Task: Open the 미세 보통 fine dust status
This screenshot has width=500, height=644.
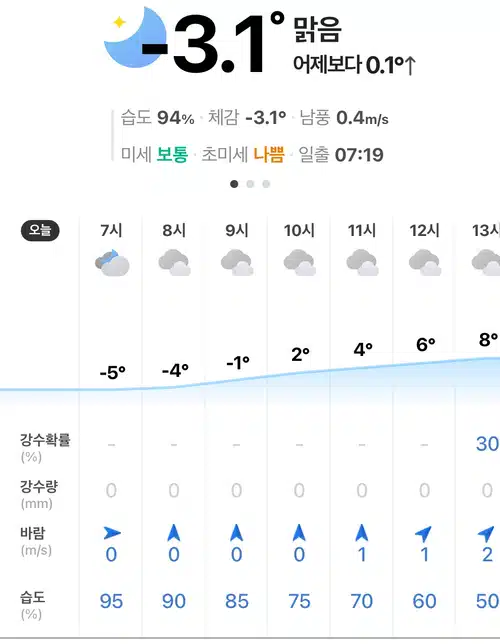Action: 154,154
